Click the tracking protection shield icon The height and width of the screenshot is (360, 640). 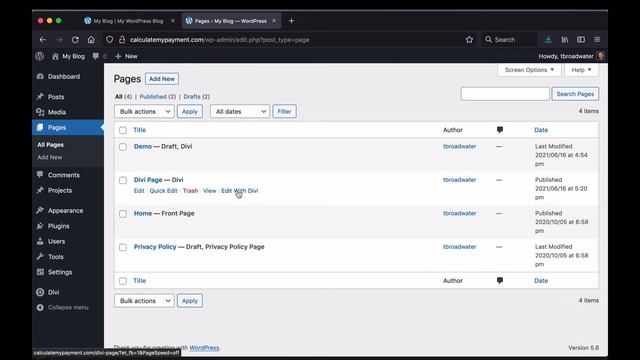[x=109, y=40]
